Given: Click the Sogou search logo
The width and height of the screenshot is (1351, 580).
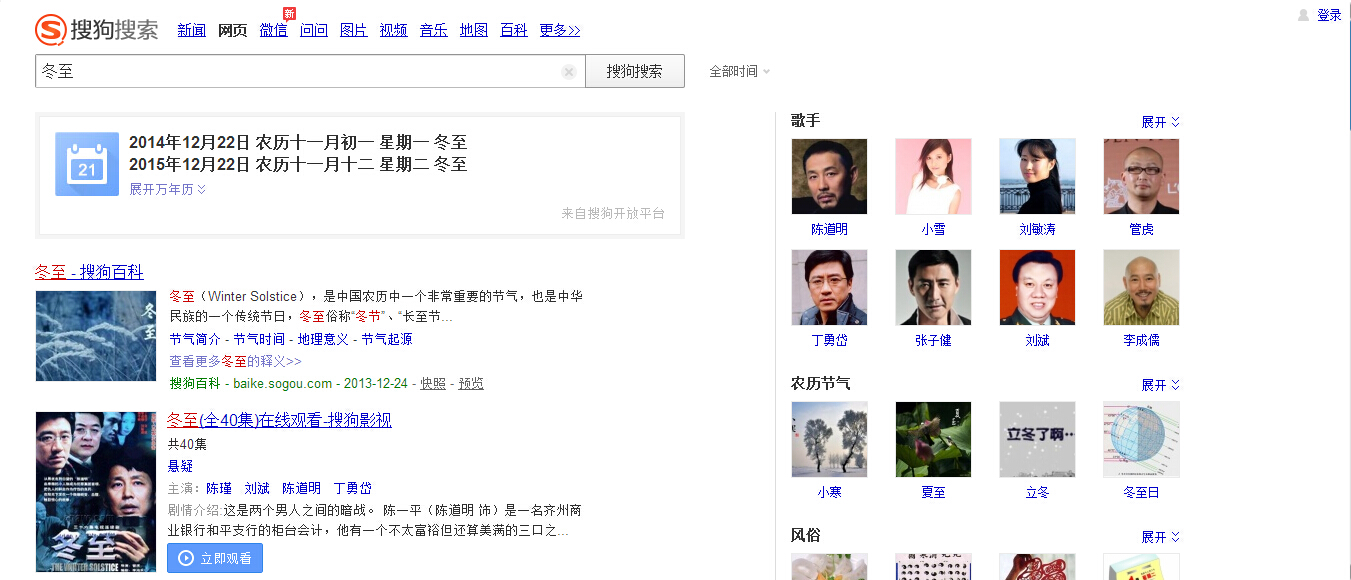Looking at the screenshot, I should (96, 30).
